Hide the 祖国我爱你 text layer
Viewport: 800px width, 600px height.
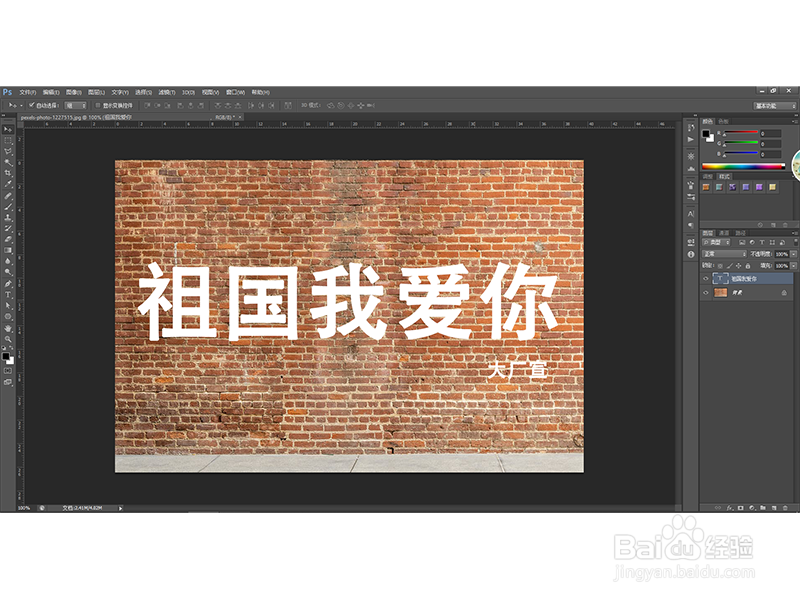tap(705, 278)
